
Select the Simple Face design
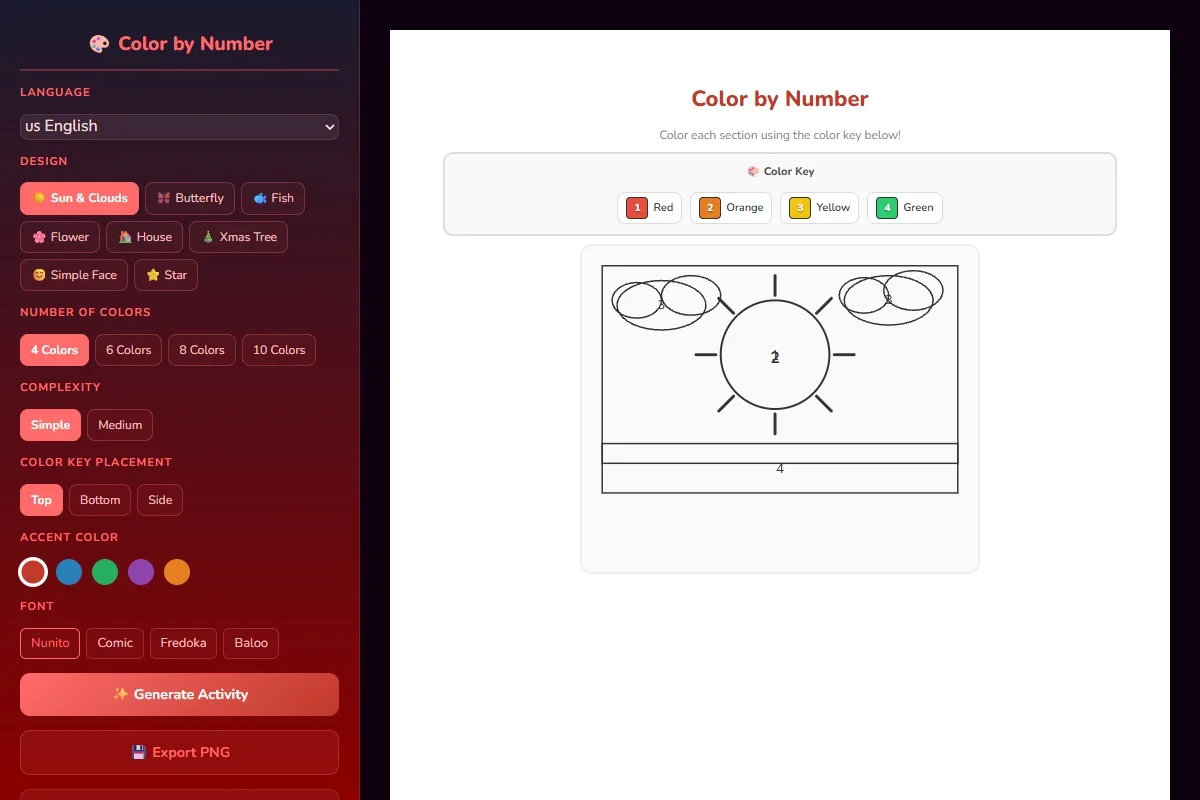pyautogui.click(x=74, y=275)
